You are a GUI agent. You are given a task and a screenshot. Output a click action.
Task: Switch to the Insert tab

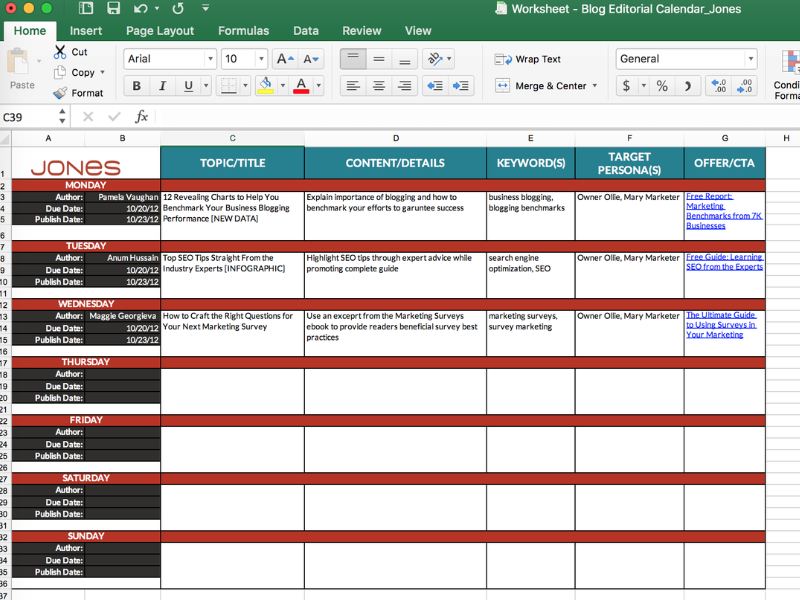[x=86, y=31]
